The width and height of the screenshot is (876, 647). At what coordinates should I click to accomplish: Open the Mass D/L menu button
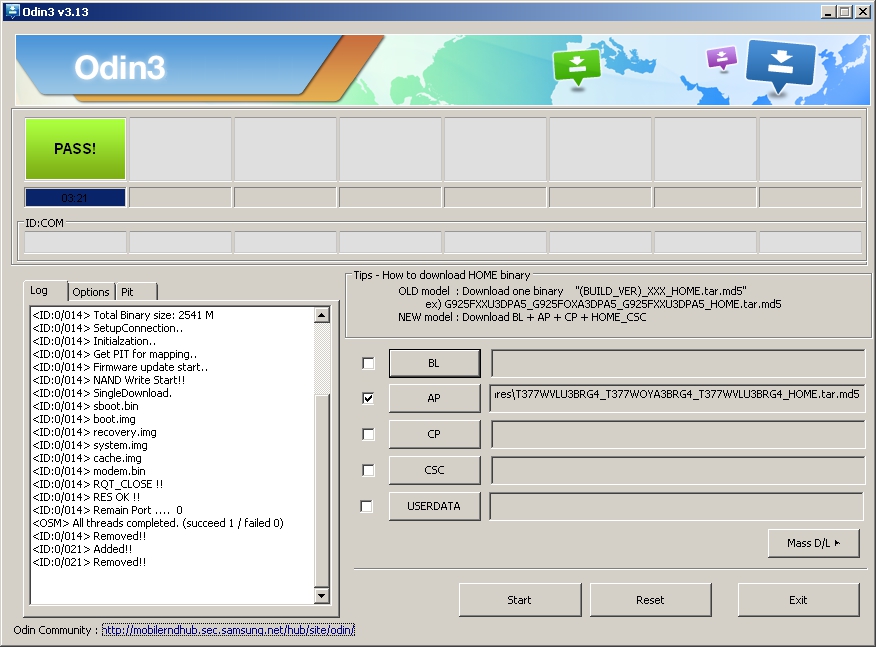click(813, 543)
